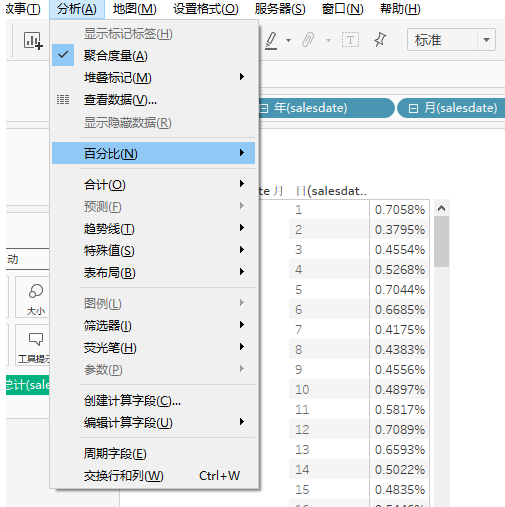Select 交换行和列(W) menu entry
This screenshot has height=507, width=505.
[x=153, y=475]
